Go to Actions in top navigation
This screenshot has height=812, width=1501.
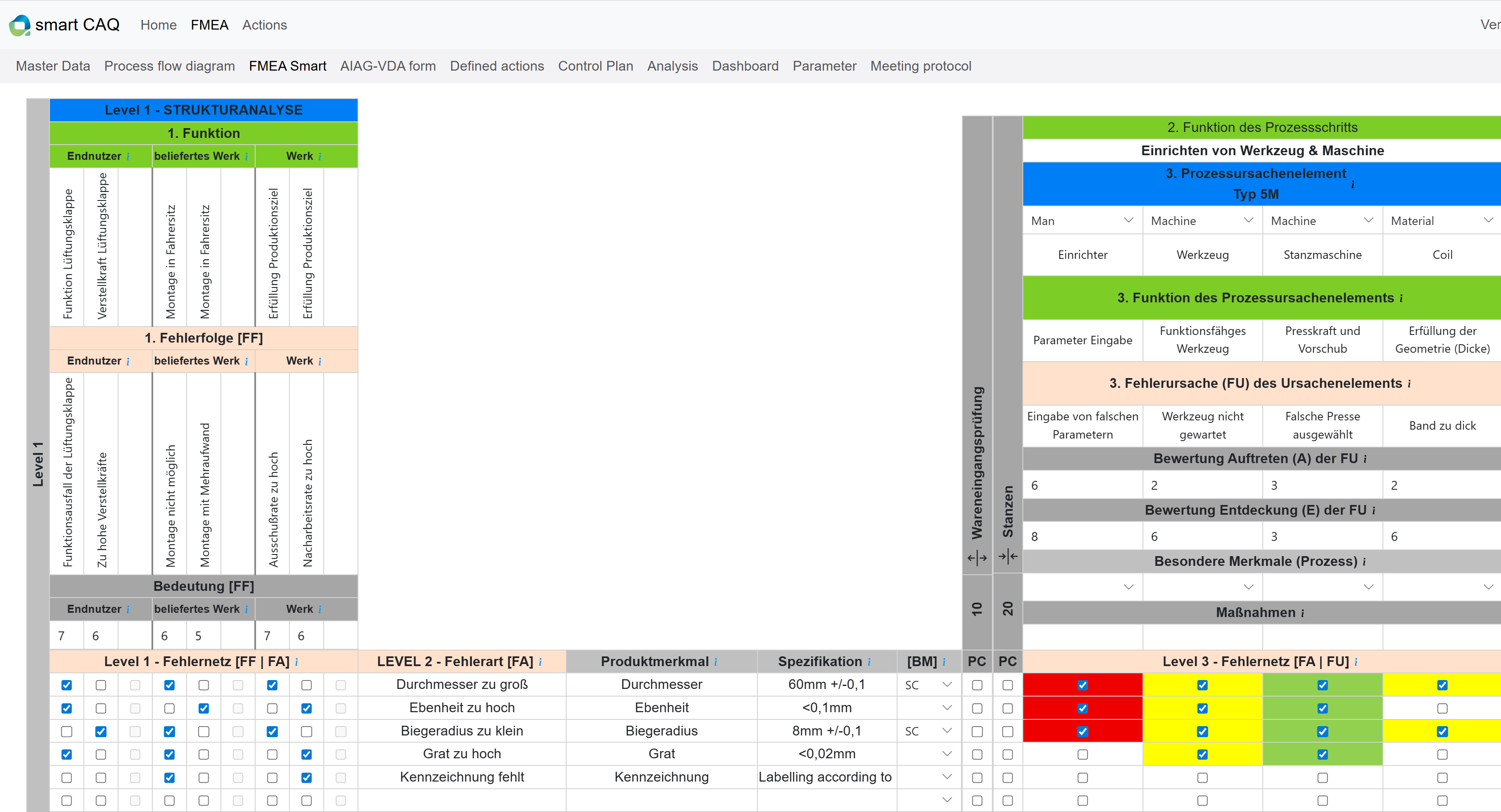point(264,25)
